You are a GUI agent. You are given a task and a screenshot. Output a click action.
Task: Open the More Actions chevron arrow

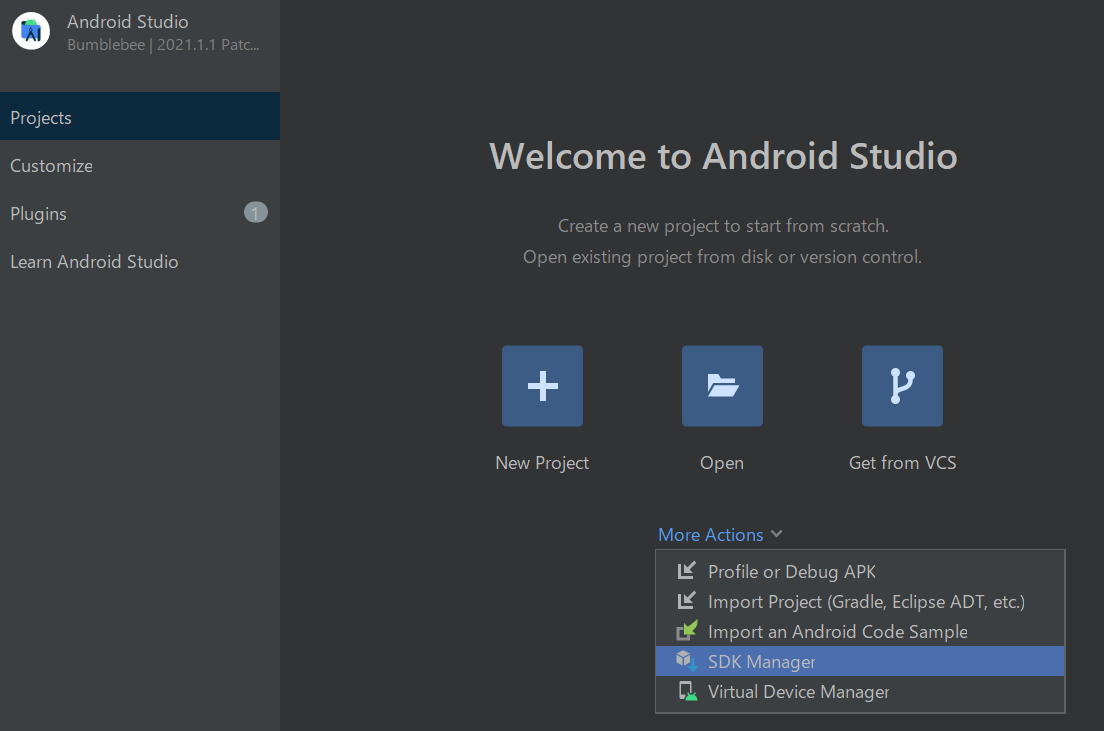tap(778, 534)
